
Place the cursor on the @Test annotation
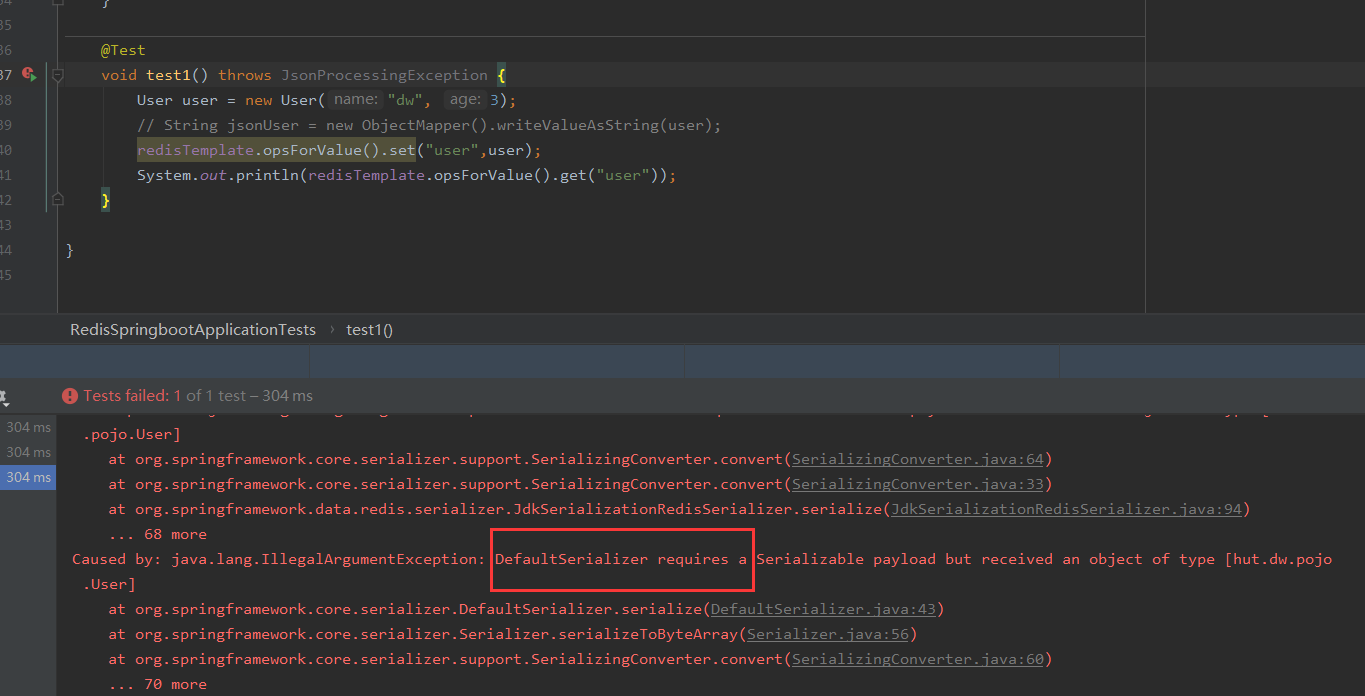pyautogui.click(x=123, y=50)
